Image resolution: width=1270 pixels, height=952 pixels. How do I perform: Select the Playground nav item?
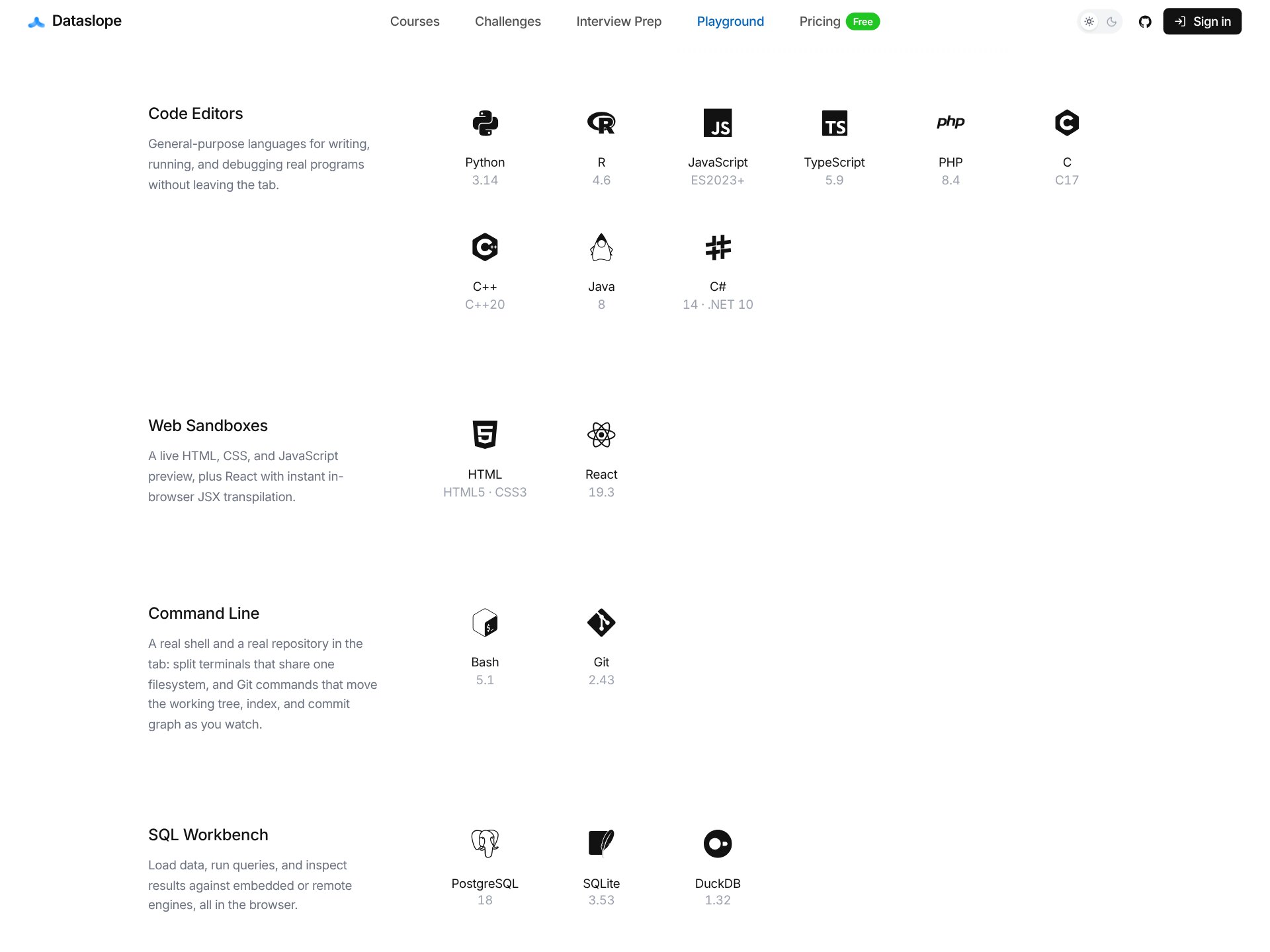(730, 21)
